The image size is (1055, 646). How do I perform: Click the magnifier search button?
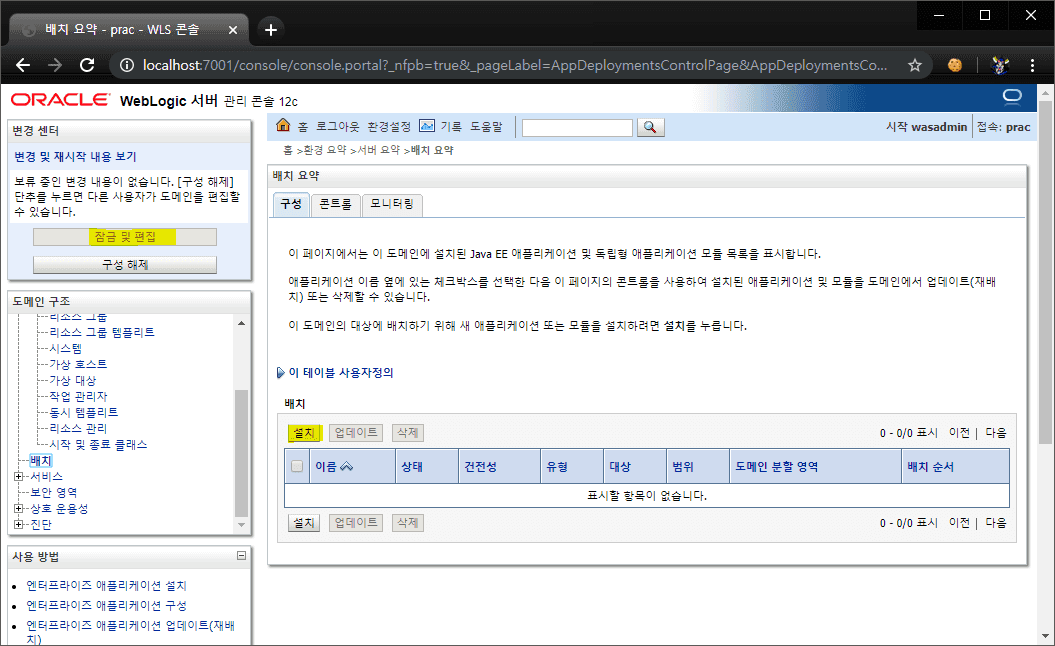tap(650, 127)
